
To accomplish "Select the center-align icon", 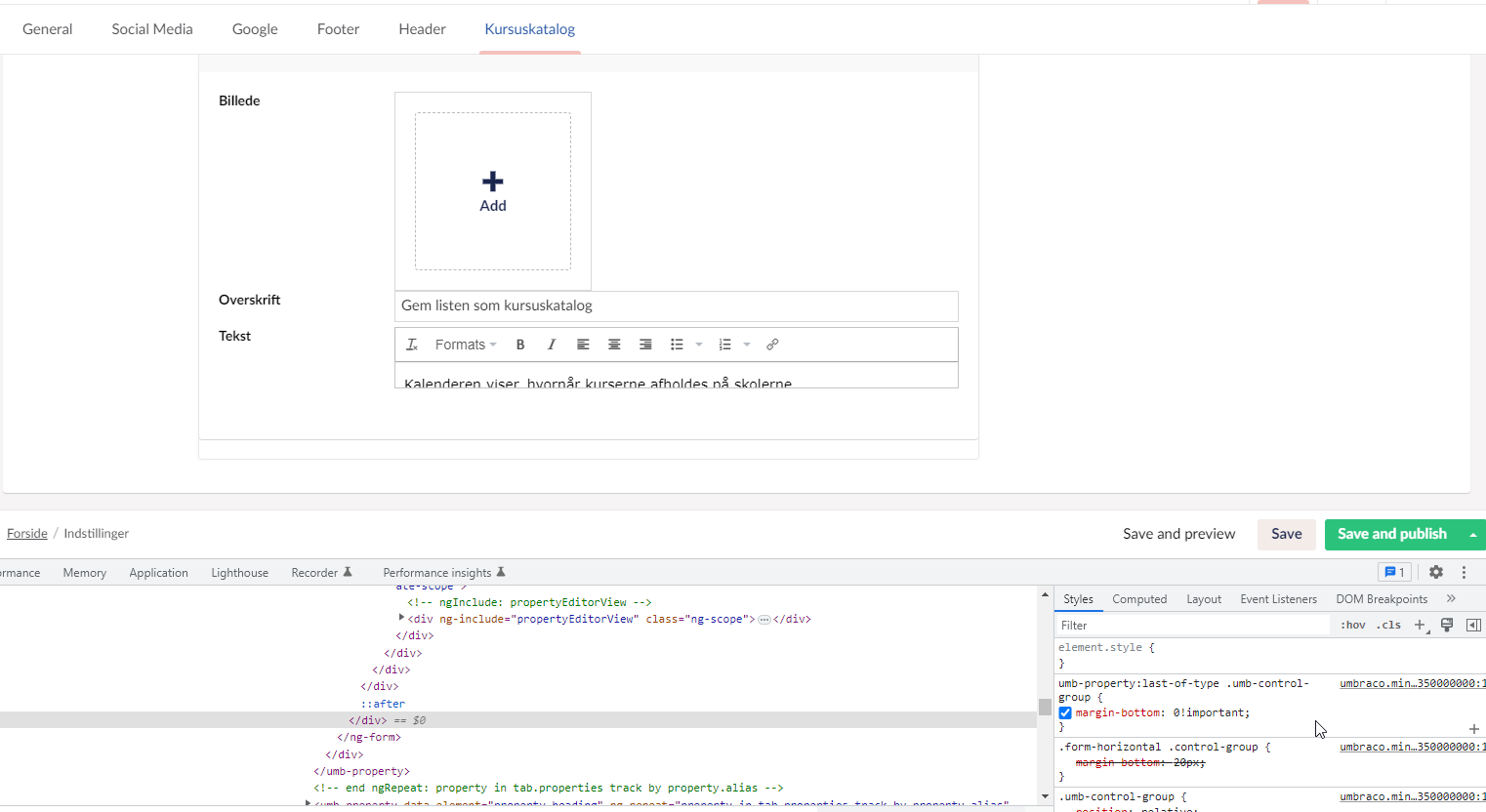I will (x=614, y=344).
